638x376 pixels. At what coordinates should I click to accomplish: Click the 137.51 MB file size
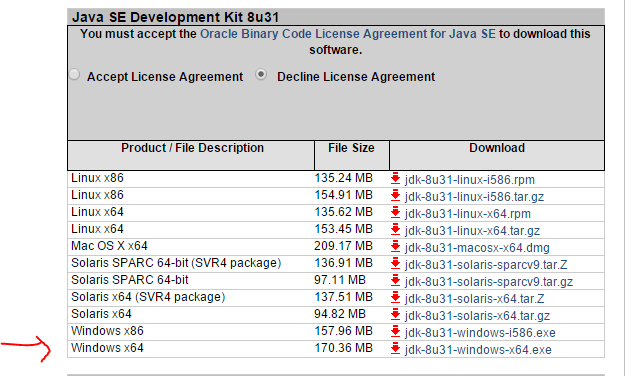pos(343,297)
